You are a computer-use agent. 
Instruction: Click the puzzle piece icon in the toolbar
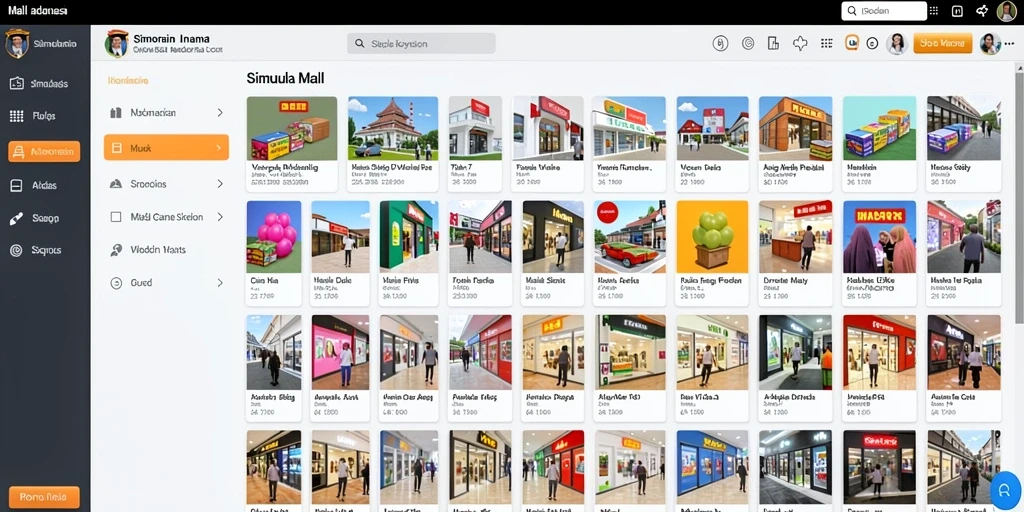click(800, 44)
